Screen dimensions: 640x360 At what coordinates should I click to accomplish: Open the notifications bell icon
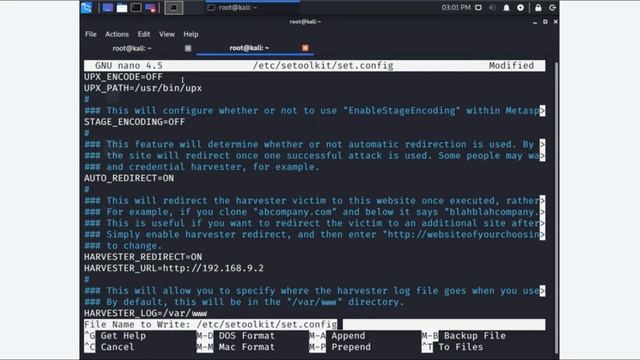click(x=506, y=8)
